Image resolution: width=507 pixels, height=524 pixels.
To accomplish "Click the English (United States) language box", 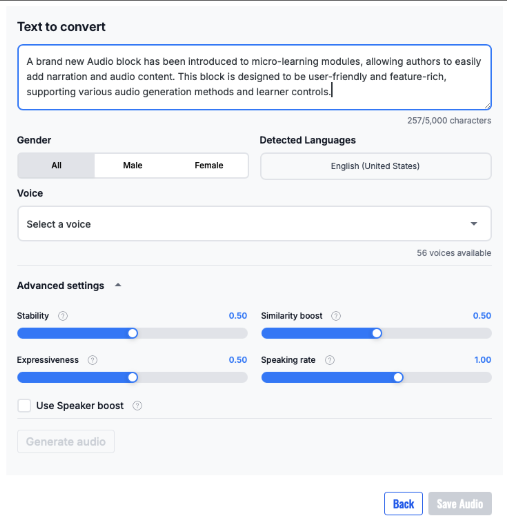I will (x=376, y=166).
